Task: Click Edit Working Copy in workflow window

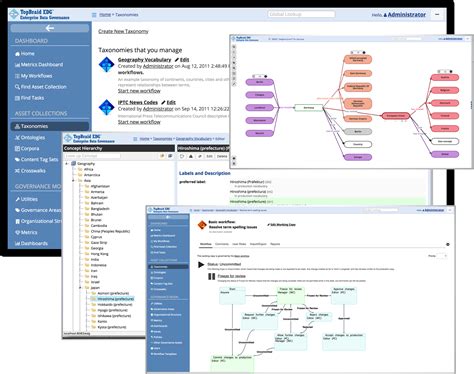Action: (281, 225)
